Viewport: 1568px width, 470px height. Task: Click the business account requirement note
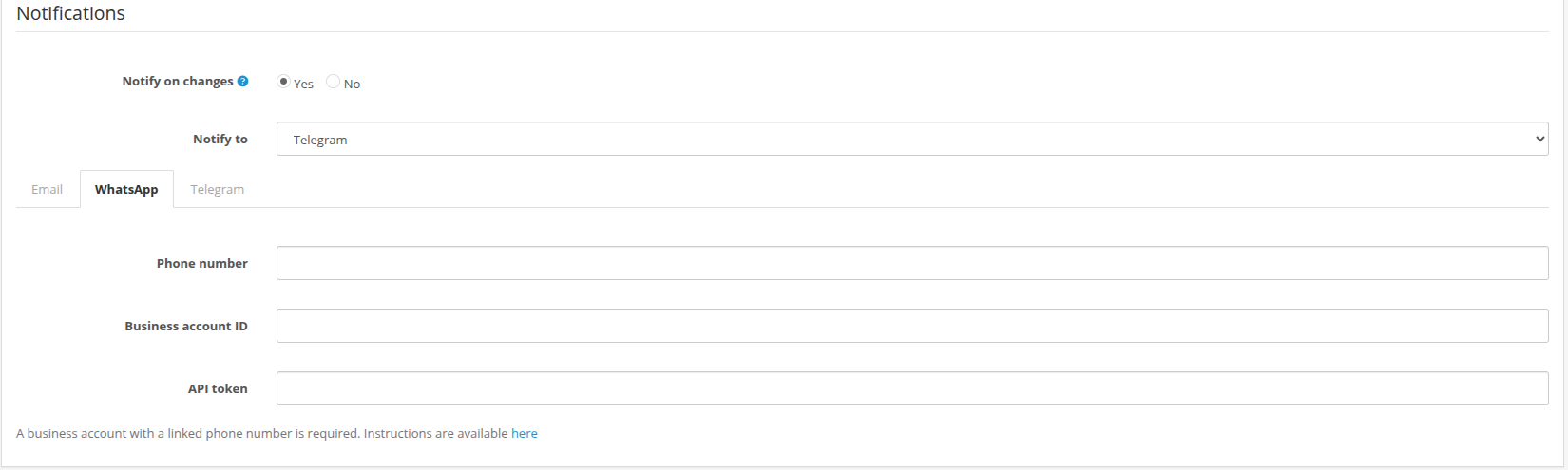point(261,433)
